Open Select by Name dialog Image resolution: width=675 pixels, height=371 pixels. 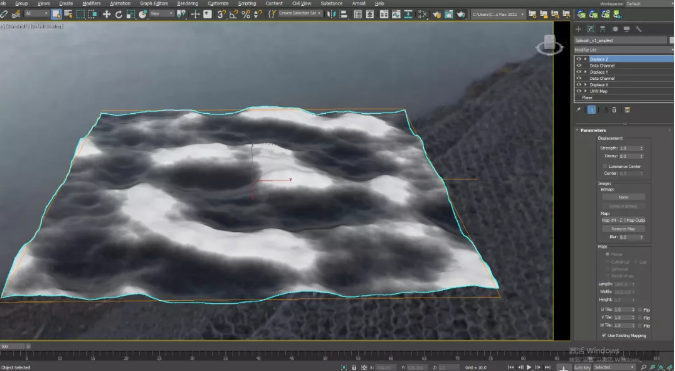[68, 14]
